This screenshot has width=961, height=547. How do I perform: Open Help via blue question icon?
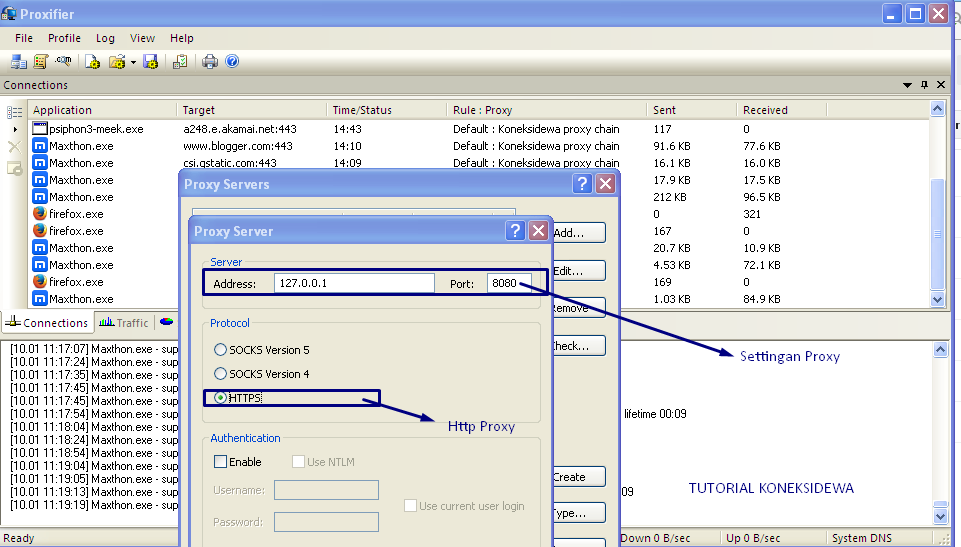click(232, 61)
